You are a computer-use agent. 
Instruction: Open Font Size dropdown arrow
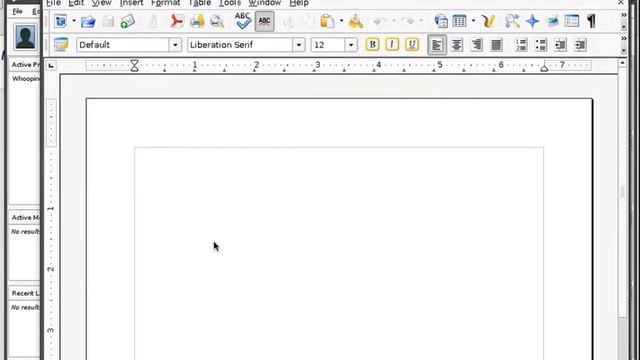coord(351,45)
